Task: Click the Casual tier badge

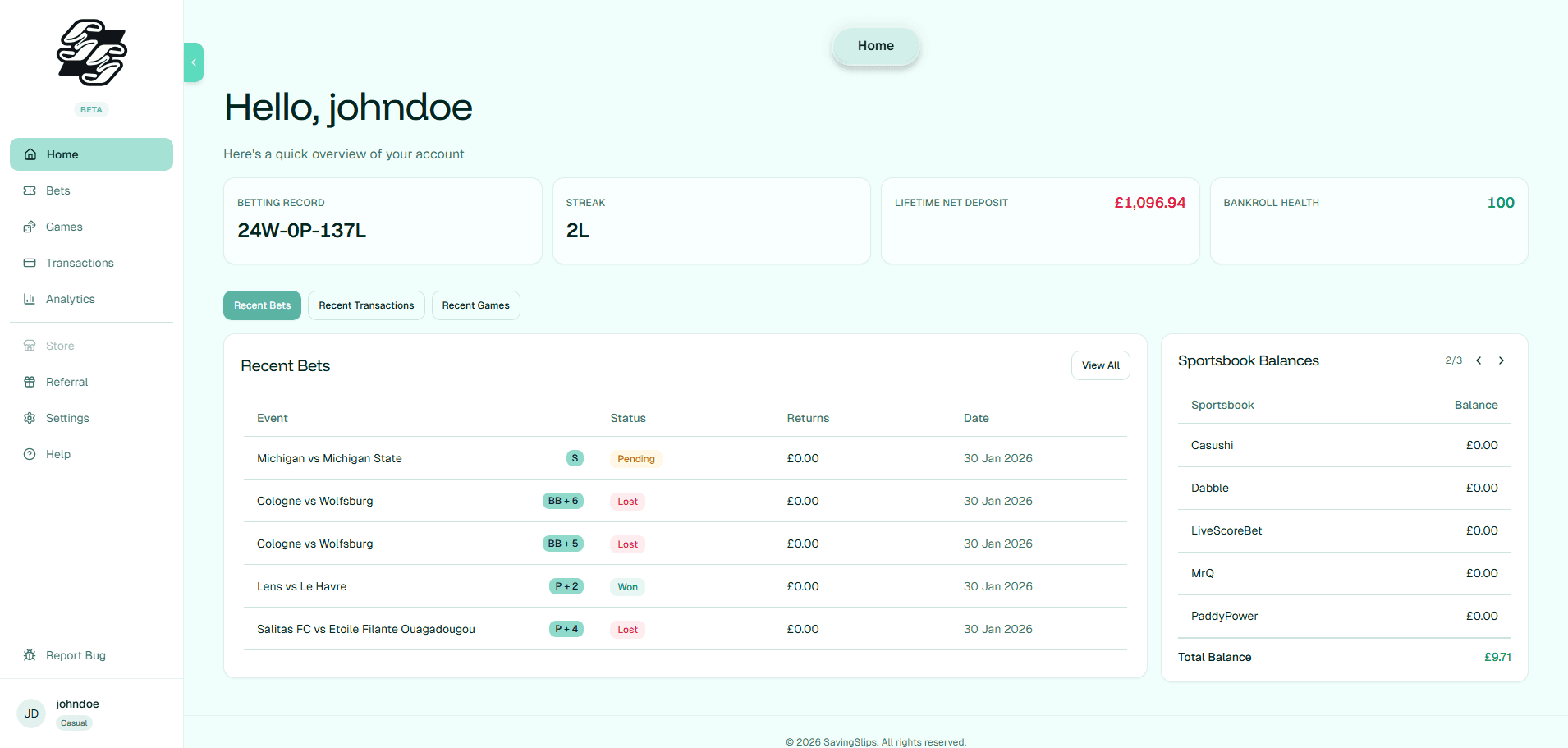Action: [73, 723]
